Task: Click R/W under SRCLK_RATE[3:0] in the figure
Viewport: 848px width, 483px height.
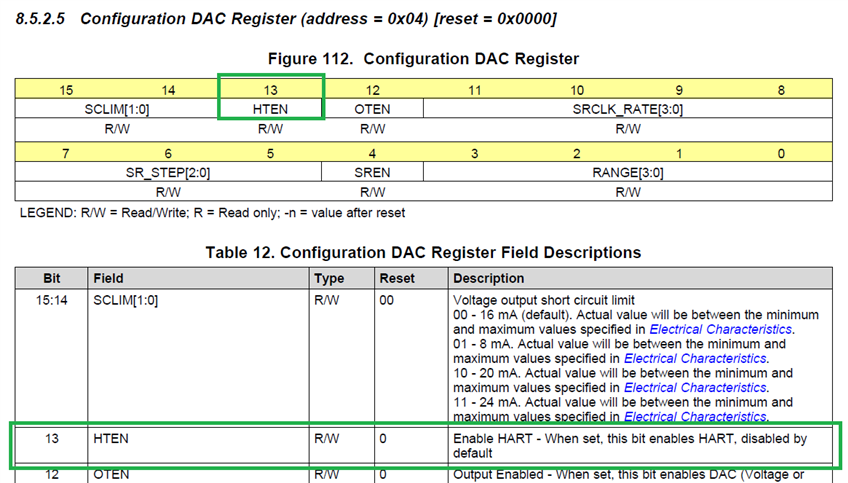Action: pos(628,129)
